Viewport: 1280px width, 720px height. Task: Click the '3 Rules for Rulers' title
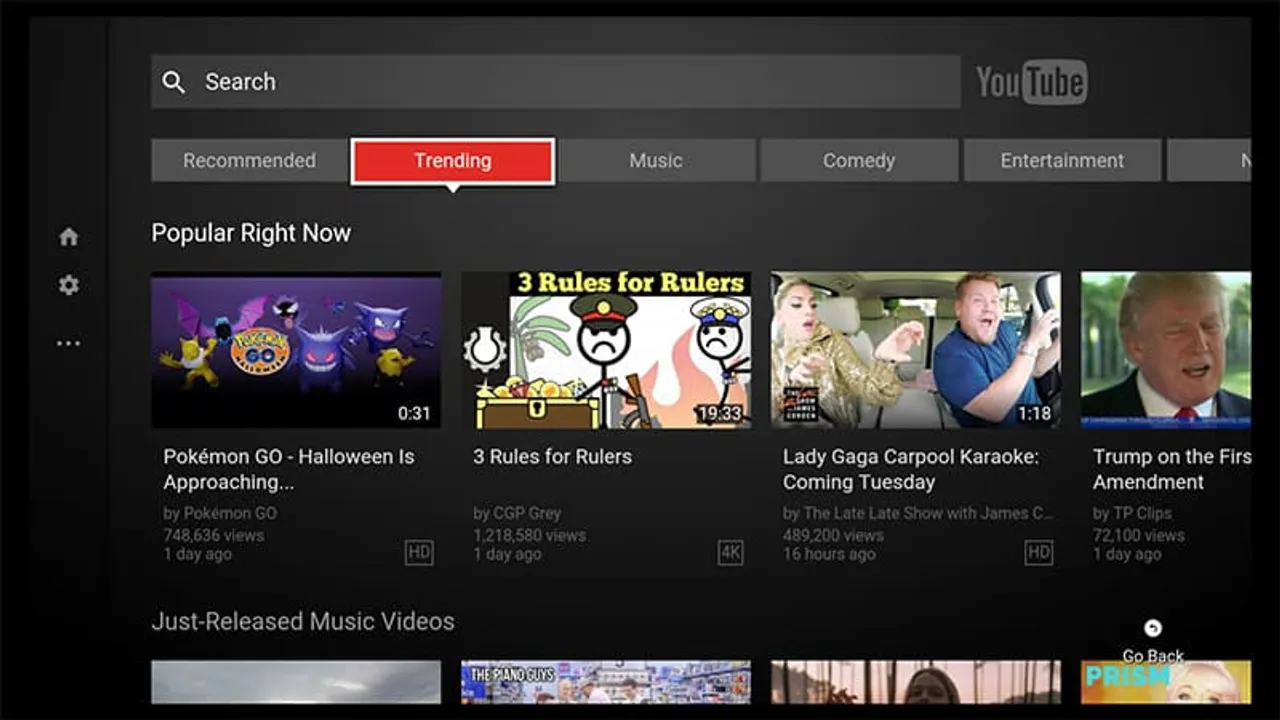coord(553,457)
